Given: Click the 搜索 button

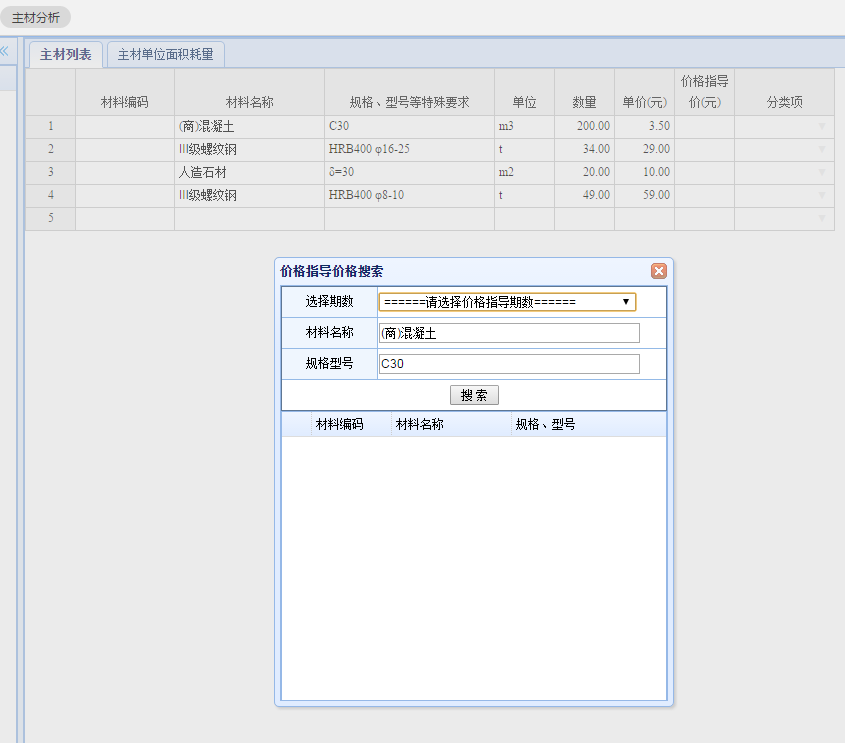Looking at the screenshot, I should click(474, 395).
